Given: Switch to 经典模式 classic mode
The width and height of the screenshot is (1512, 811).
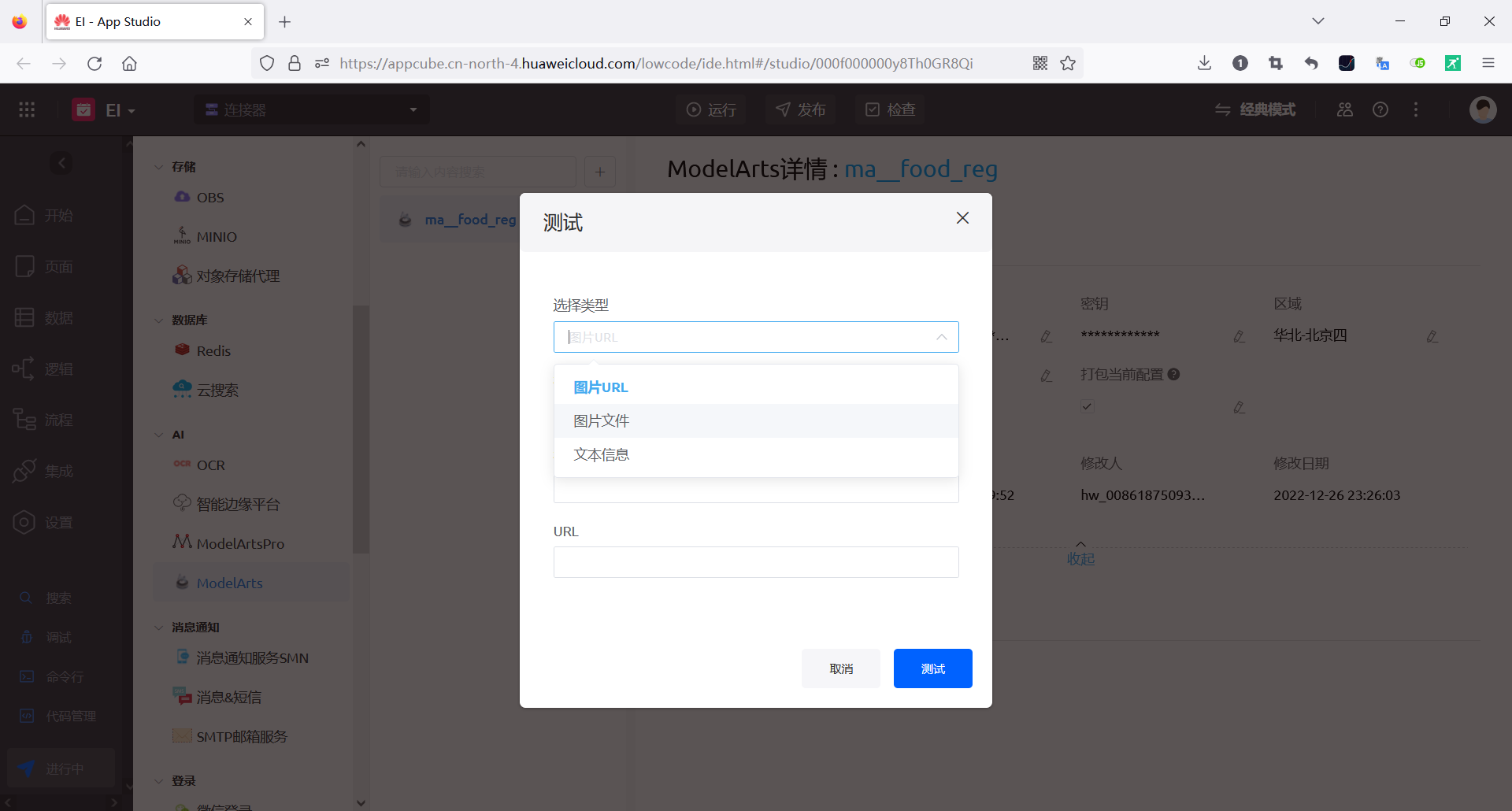Looking at the screenshot, I should pos(1255,109).
